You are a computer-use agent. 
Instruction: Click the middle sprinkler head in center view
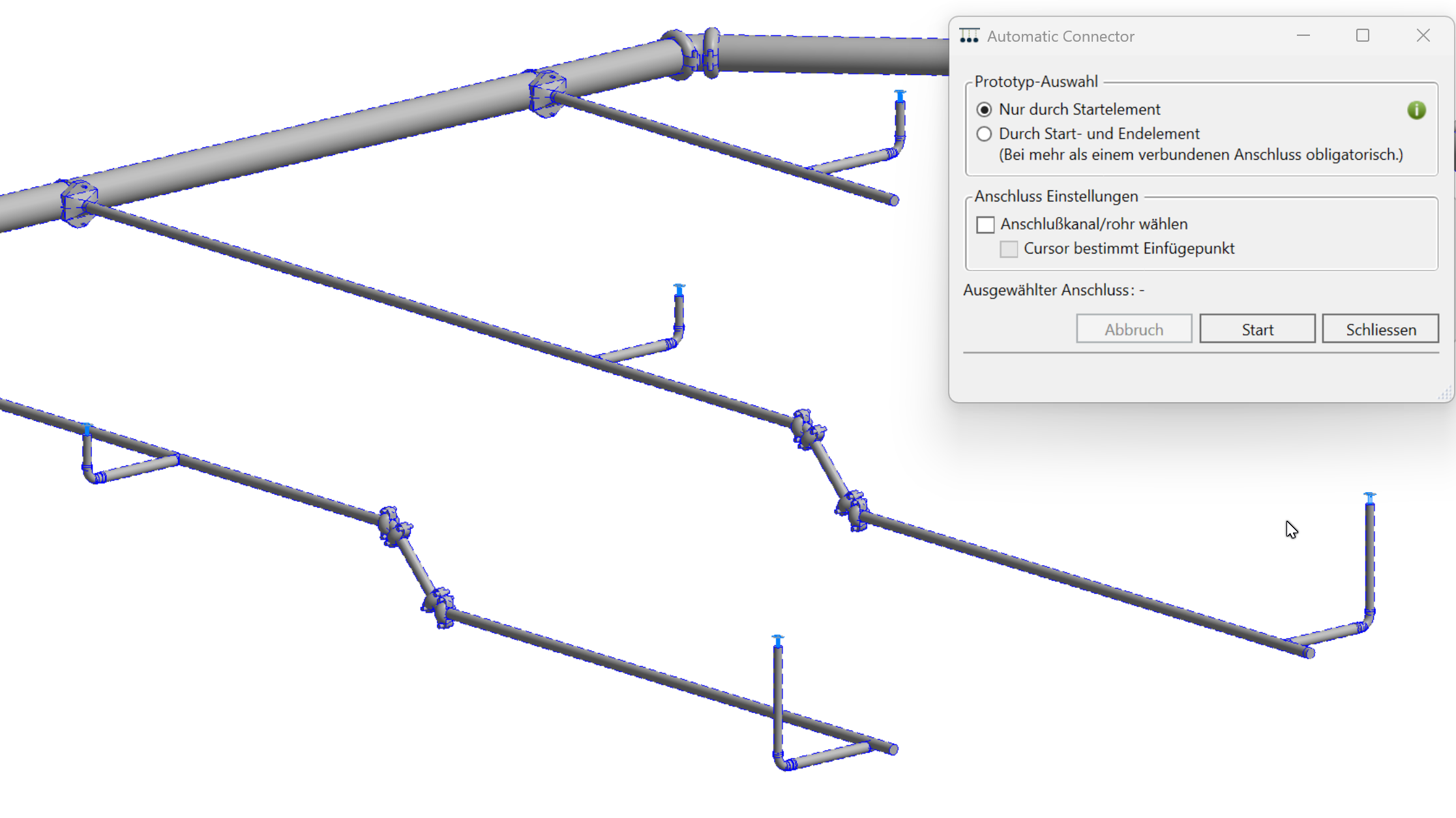coord(679,289)
